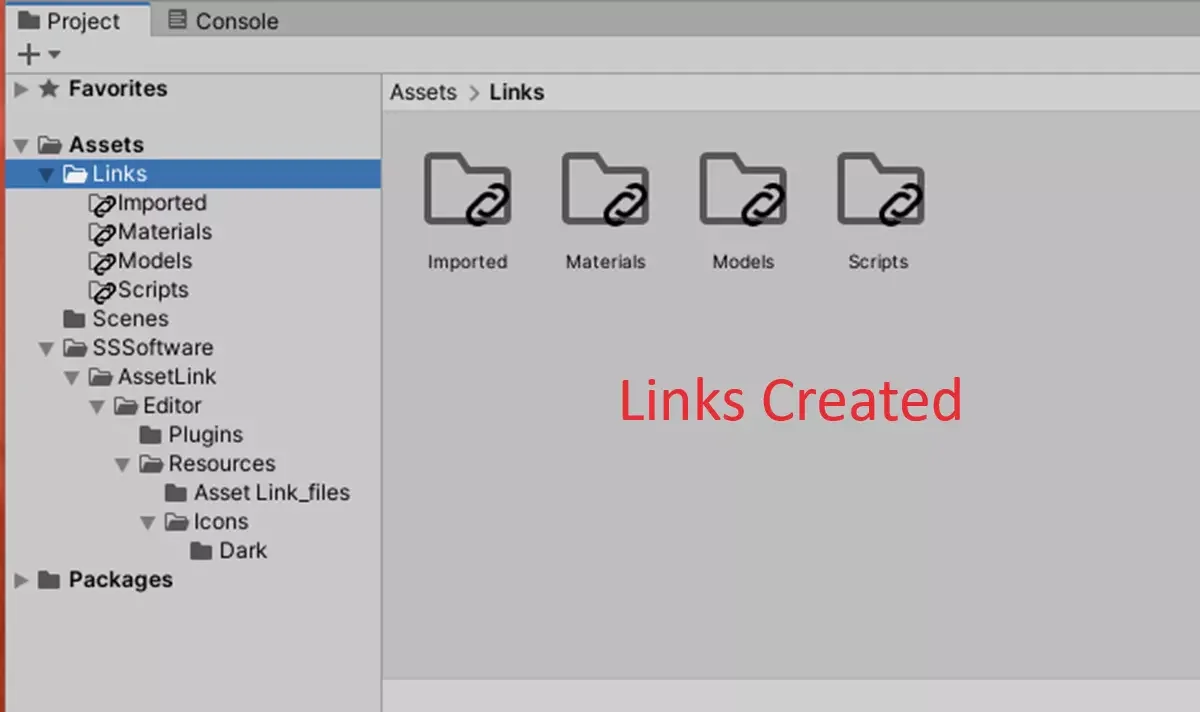Select the Packages label in tree
The image size is (1200, 712).
pos(120,580)
